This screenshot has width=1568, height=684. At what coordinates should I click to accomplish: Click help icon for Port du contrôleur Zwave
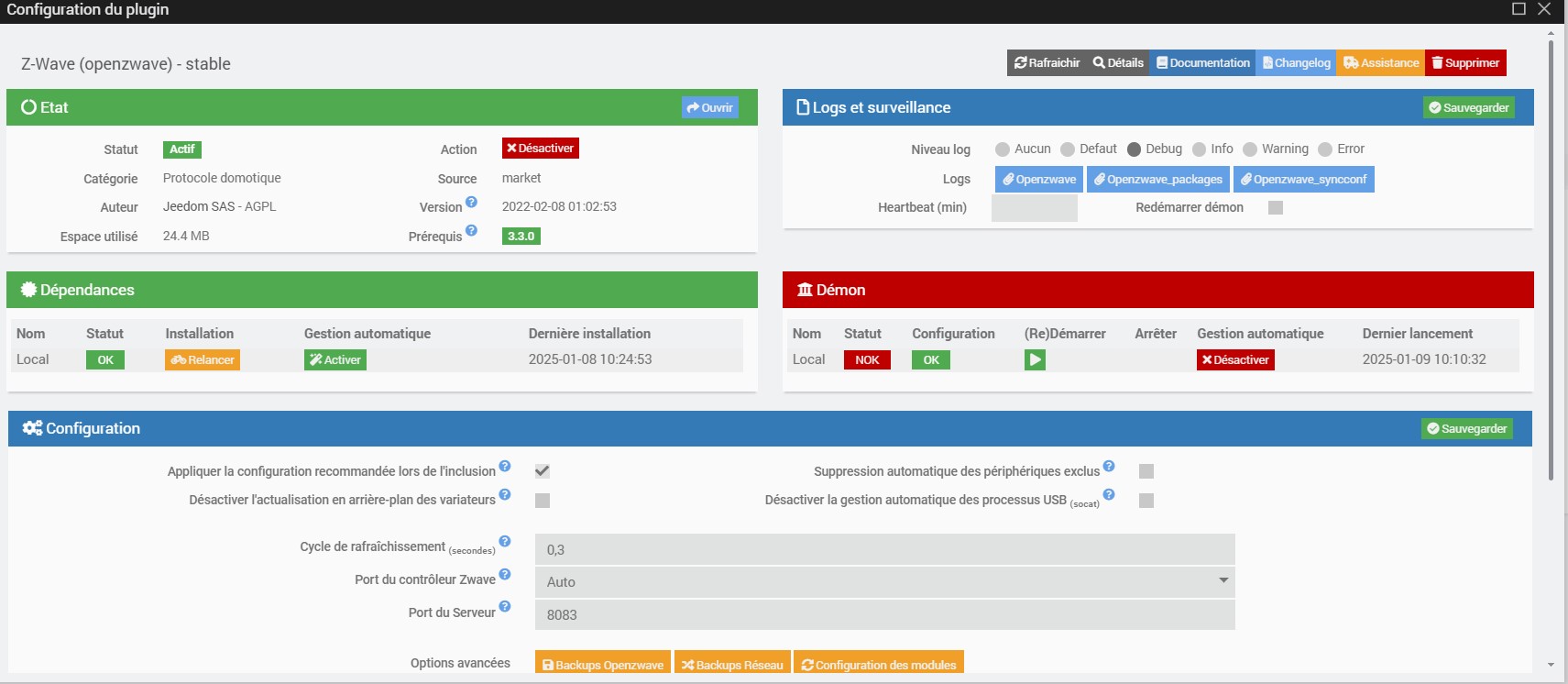tap(505, 574)
